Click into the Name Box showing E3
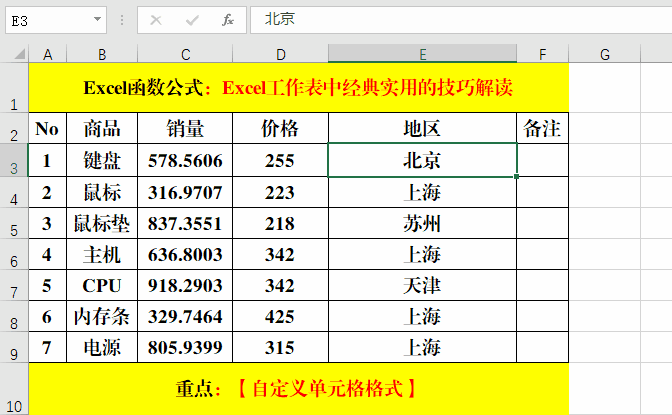The width and height of the screenshot is (672, 415). [x=55, y=20]
